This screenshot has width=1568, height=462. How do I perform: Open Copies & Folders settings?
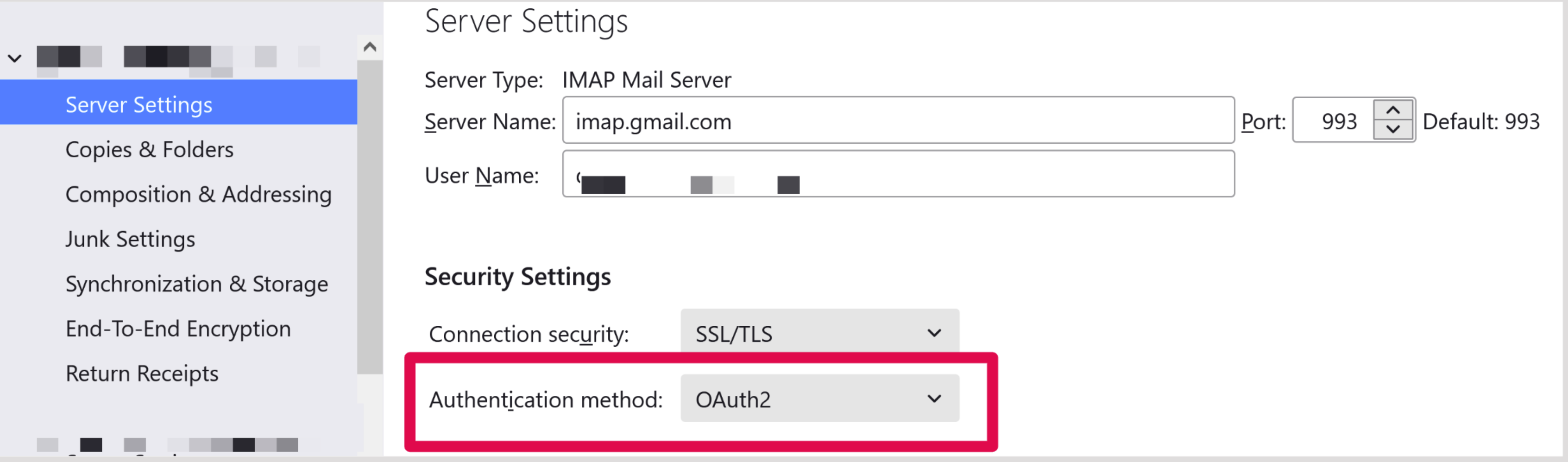149,149
